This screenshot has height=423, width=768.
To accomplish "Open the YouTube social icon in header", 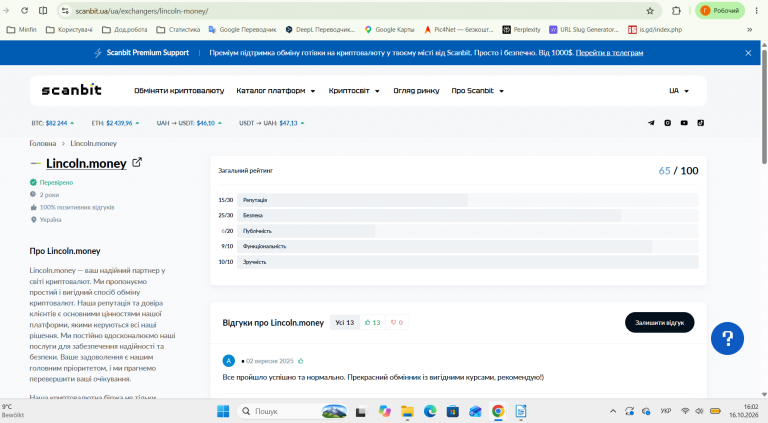I will coord(684,123).
